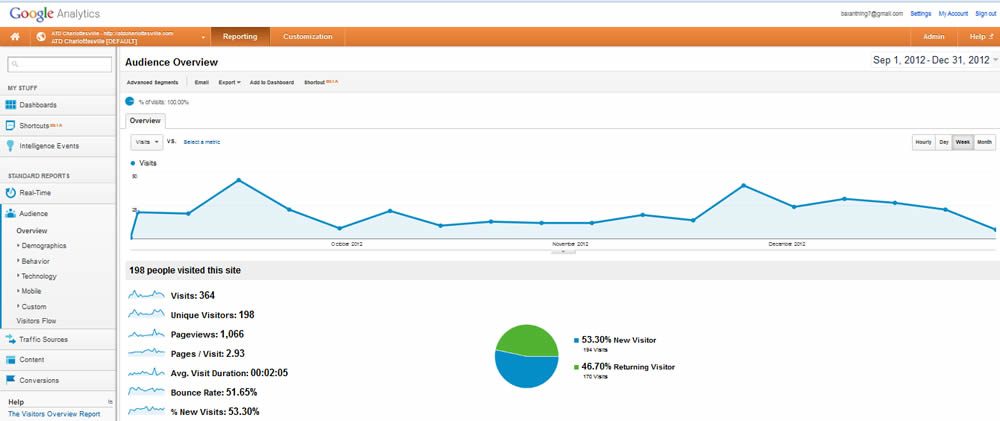Open the Real-Time report clock icon
The image size is (1000, 421).
pyautogui.click(x=11, y=193)
